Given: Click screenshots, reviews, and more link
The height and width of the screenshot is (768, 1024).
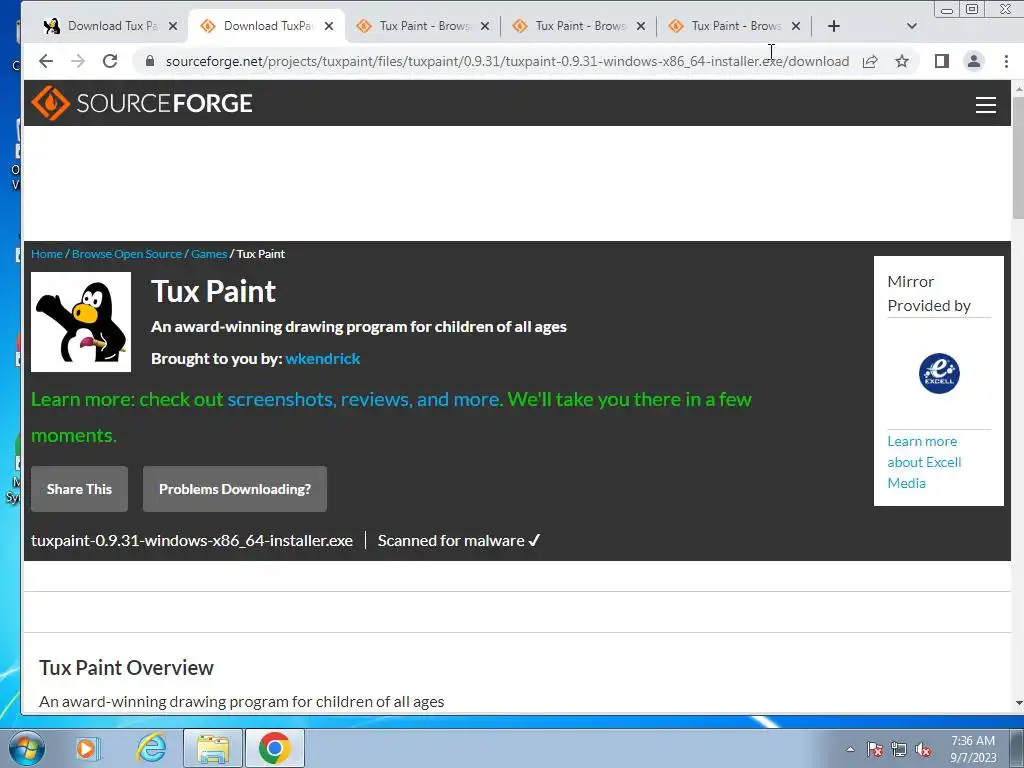Looking at the screenshot, I should click(x=365, y=399).
